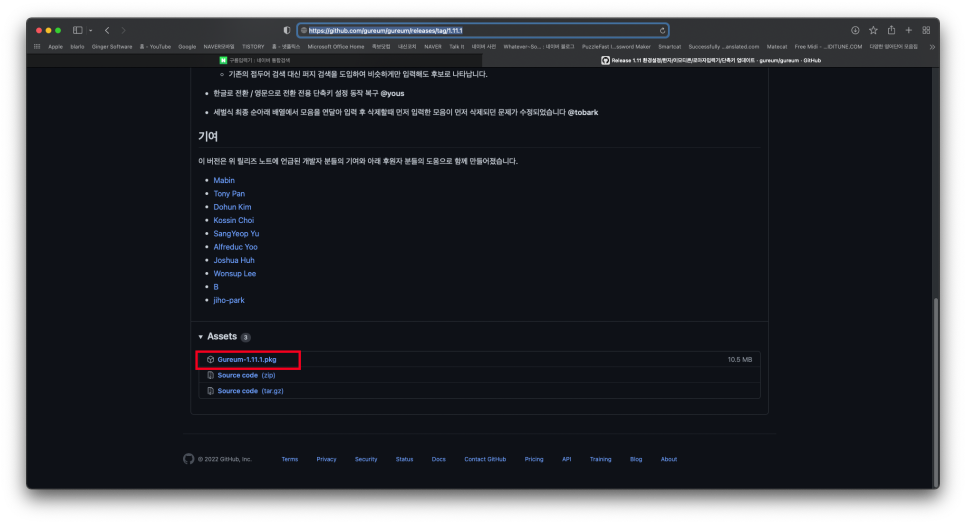Viewport: 966px width, 524px height.
Task: Open the privacy report shield icon
Action: pos(287,30)
